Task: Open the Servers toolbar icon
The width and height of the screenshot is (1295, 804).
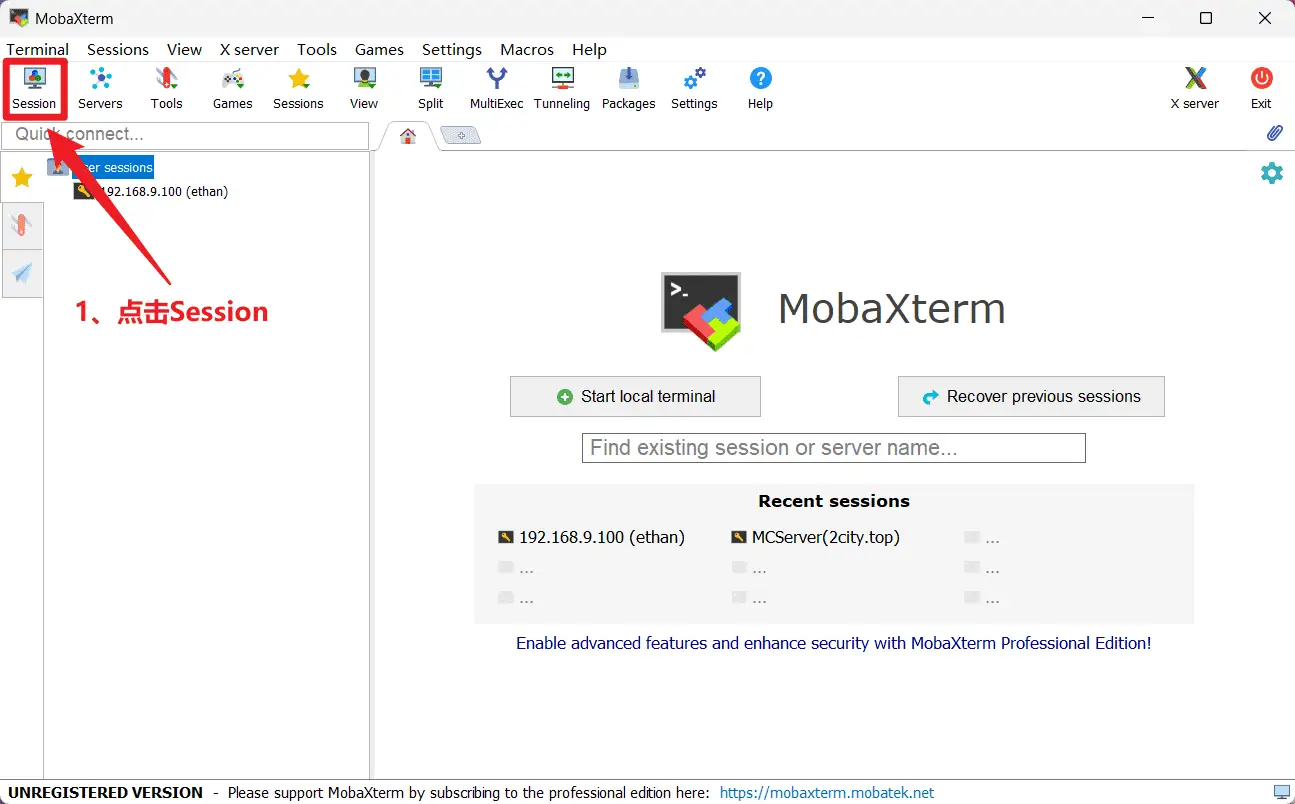Action: [x=100, y=88]
